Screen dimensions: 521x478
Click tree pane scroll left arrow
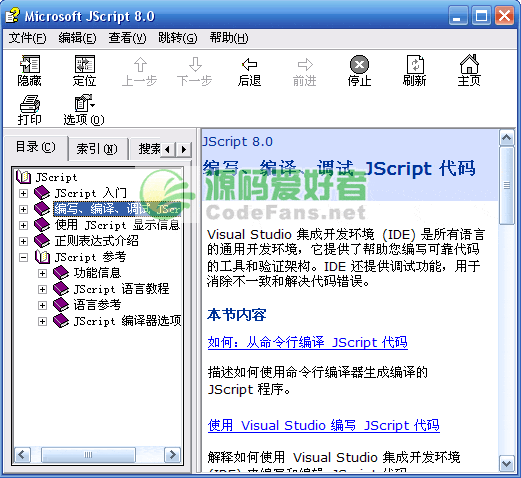22,455
